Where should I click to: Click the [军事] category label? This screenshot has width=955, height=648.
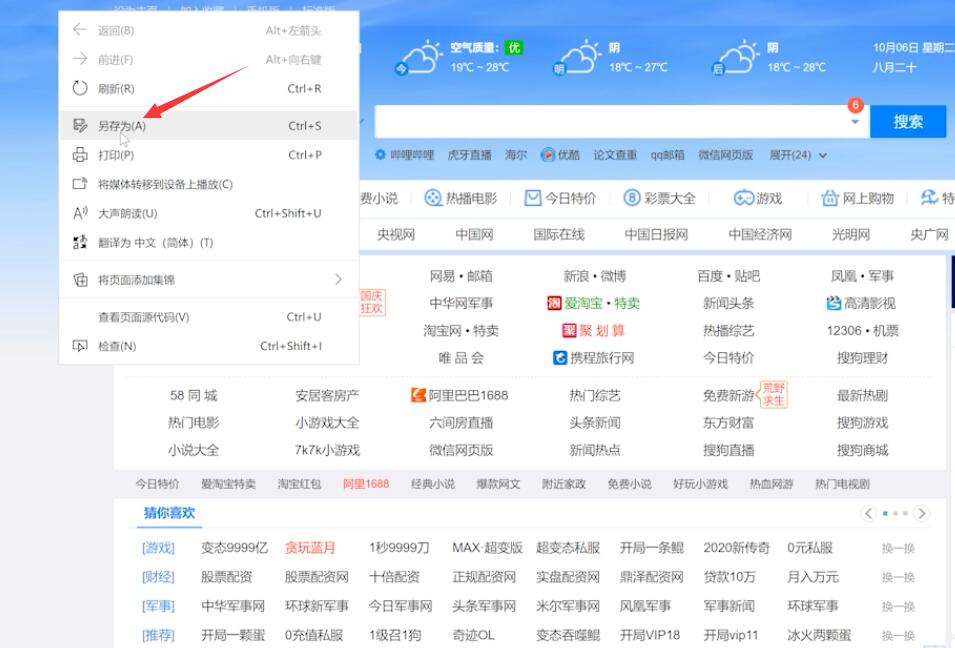click(158, 606)
